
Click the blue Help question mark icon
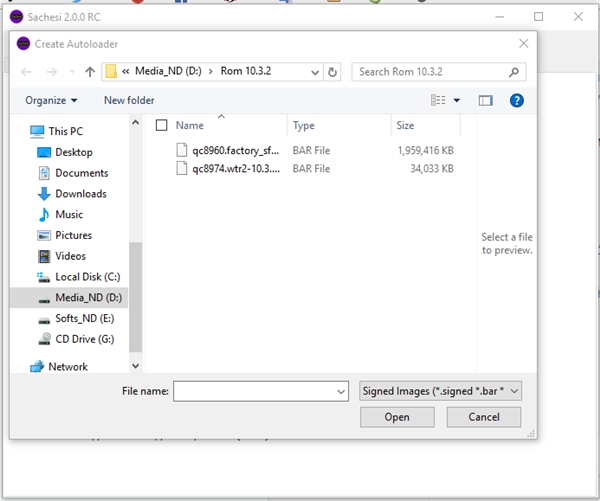[x=517, y=100]
